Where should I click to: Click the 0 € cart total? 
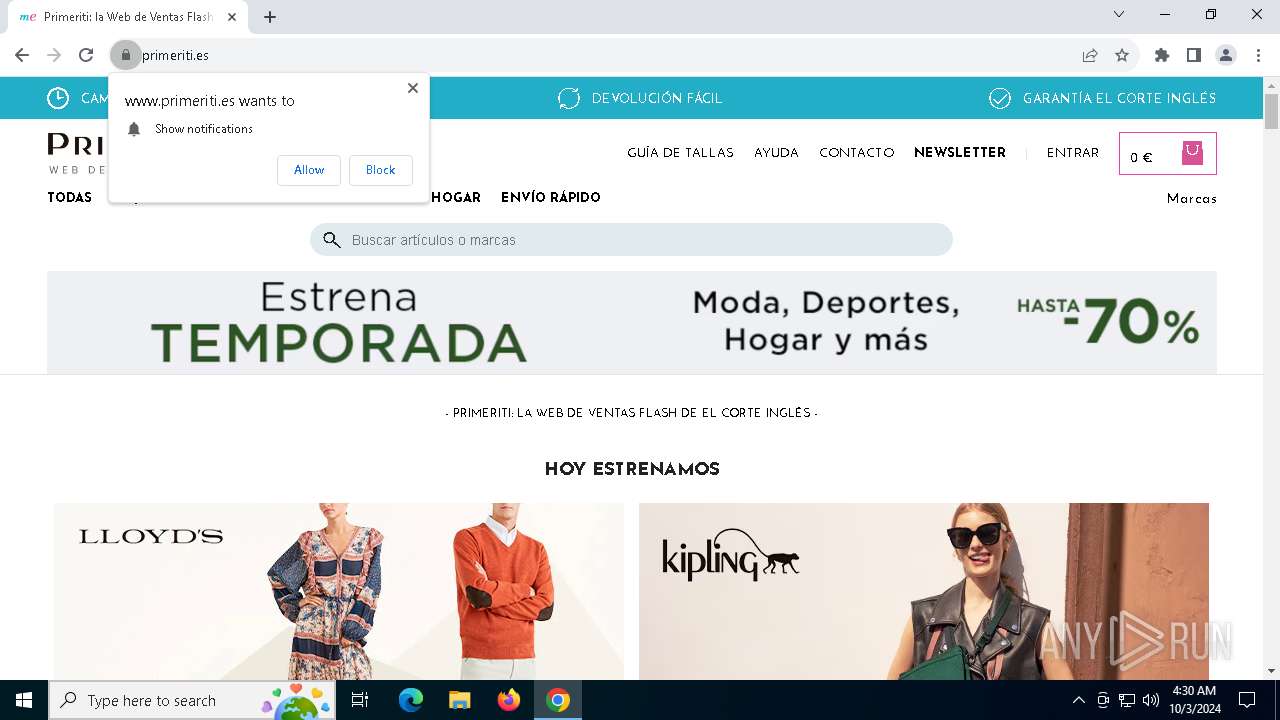[1141, 157]
